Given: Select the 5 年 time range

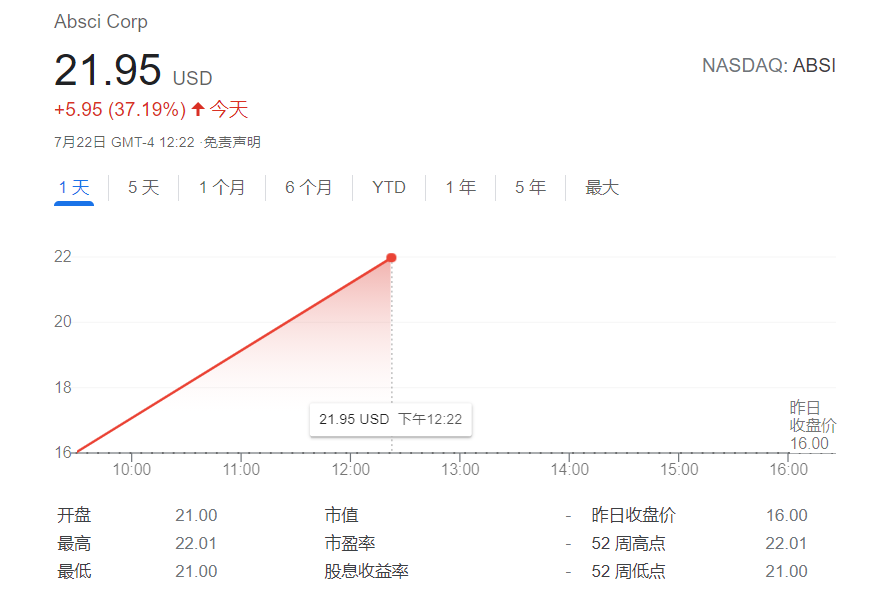Looking at the screenshot, I should [x=529, y=187].
